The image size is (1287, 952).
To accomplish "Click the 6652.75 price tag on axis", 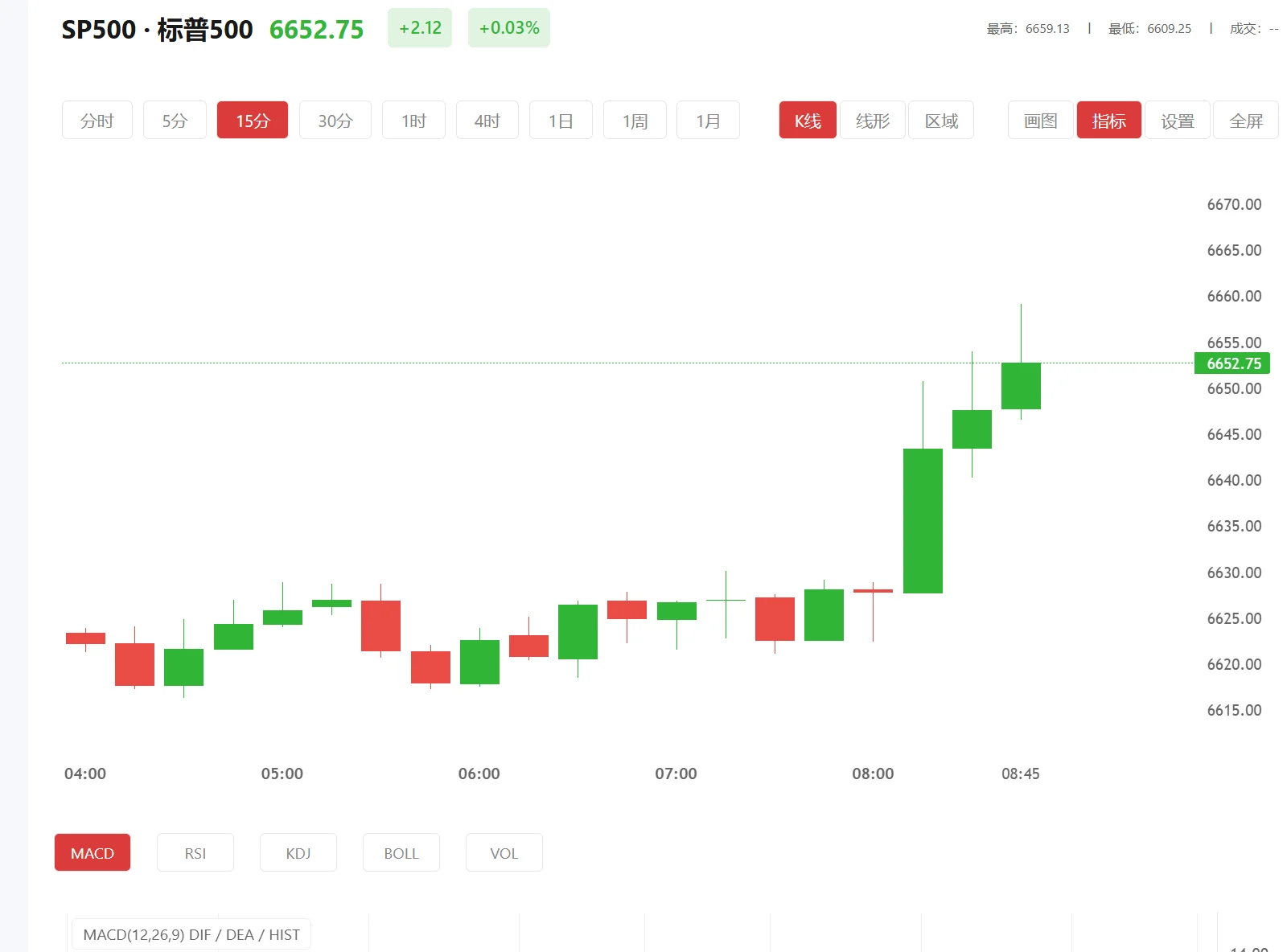I will tap(1232, 363).
